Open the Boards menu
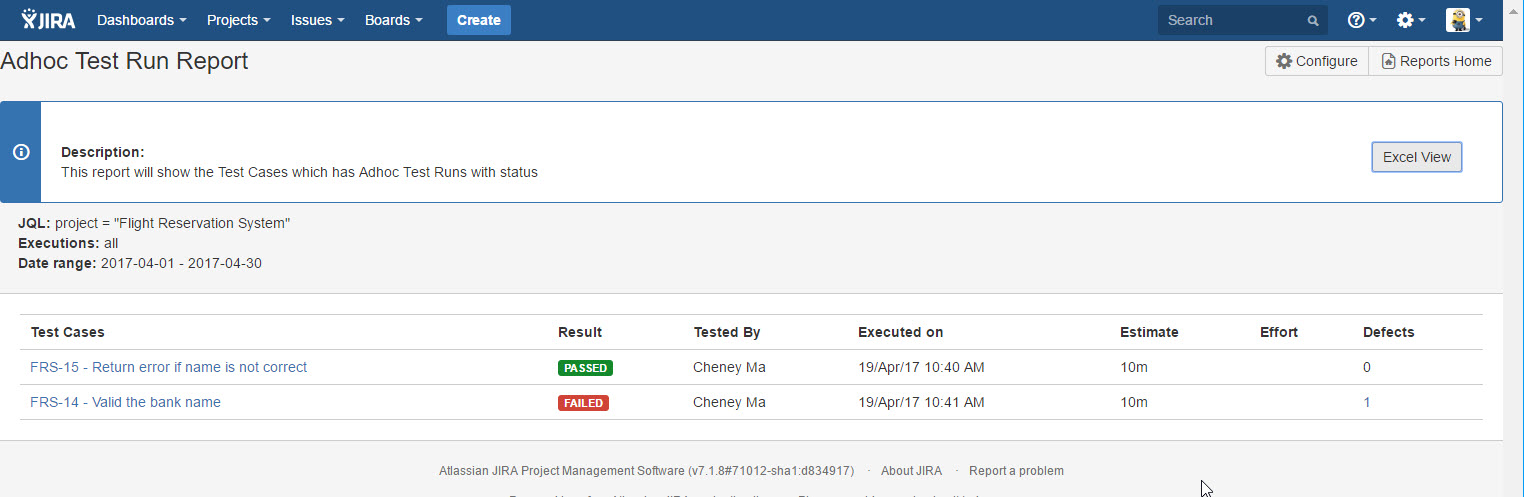The image size is (1524, 497). click(x=394, y=20)
